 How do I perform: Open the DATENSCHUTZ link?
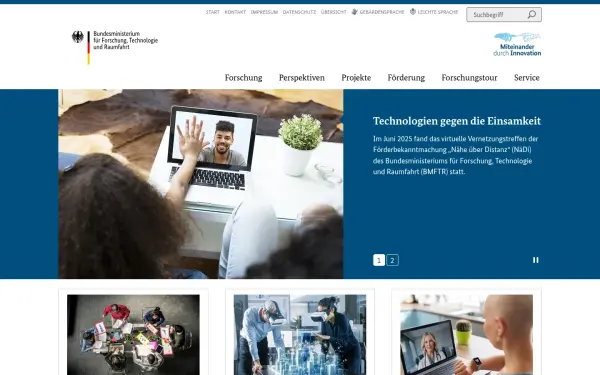299,12
